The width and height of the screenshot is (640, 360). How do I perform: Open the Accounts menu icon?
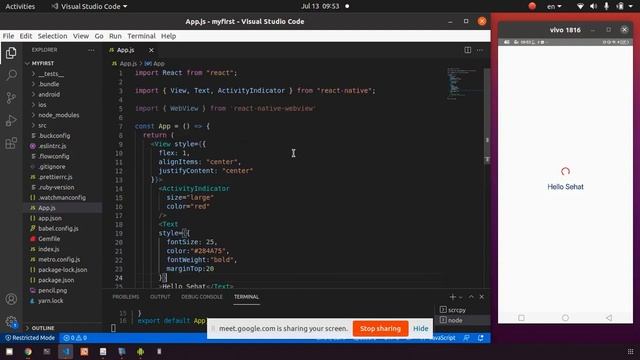click(x=11, y=299)
